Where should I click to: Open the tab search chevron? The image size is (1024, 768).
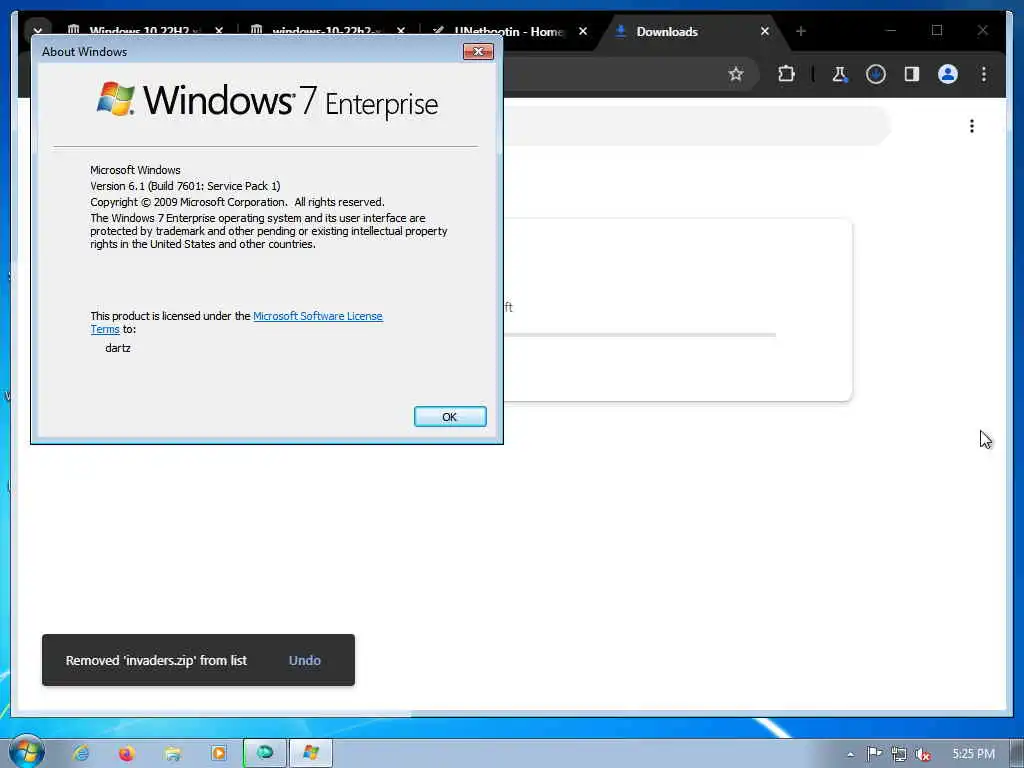pyautogui.click(x=37, y=29)
